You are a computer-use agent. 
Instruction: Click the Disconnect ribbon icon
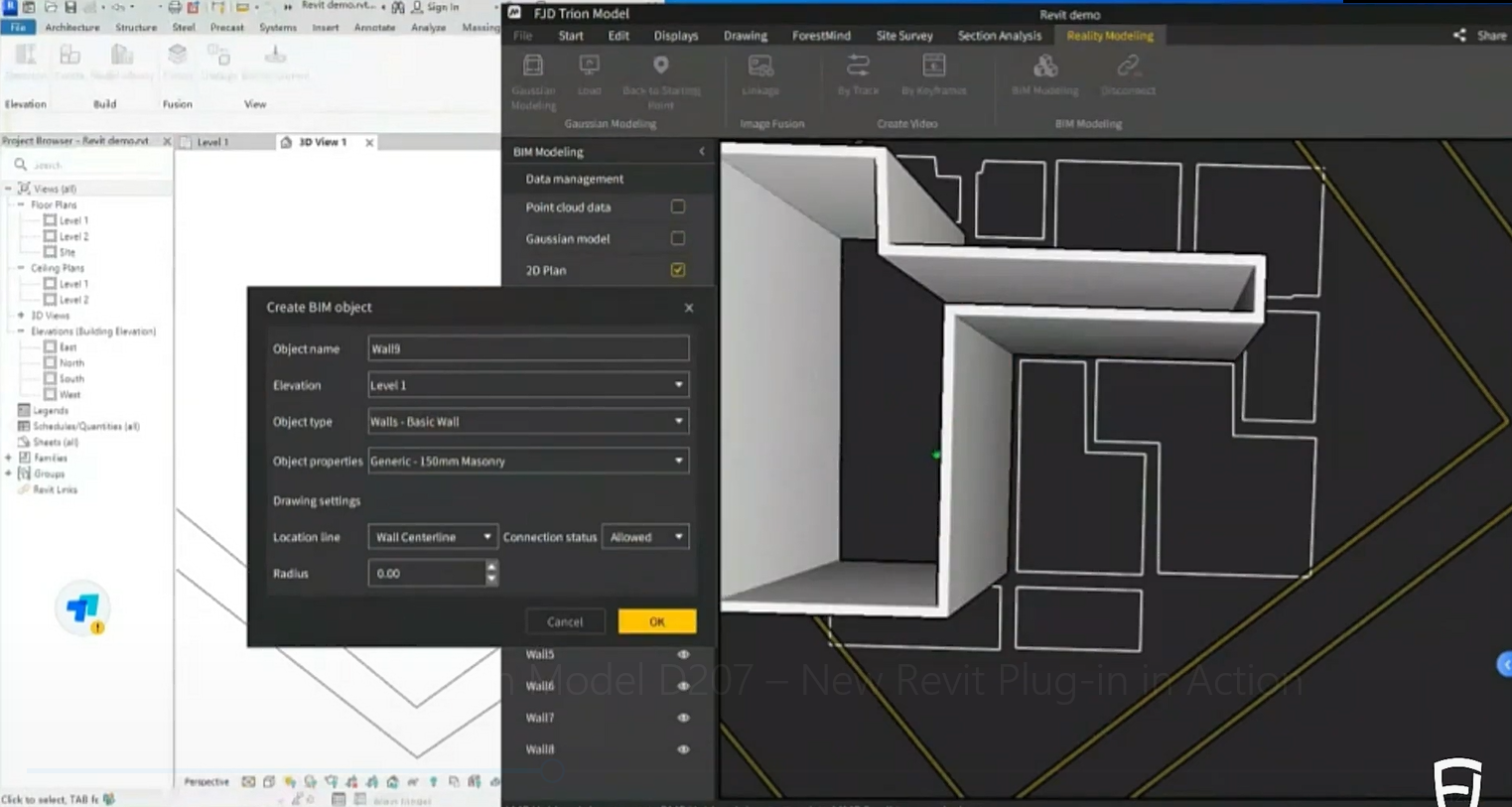pos(1128,67)
